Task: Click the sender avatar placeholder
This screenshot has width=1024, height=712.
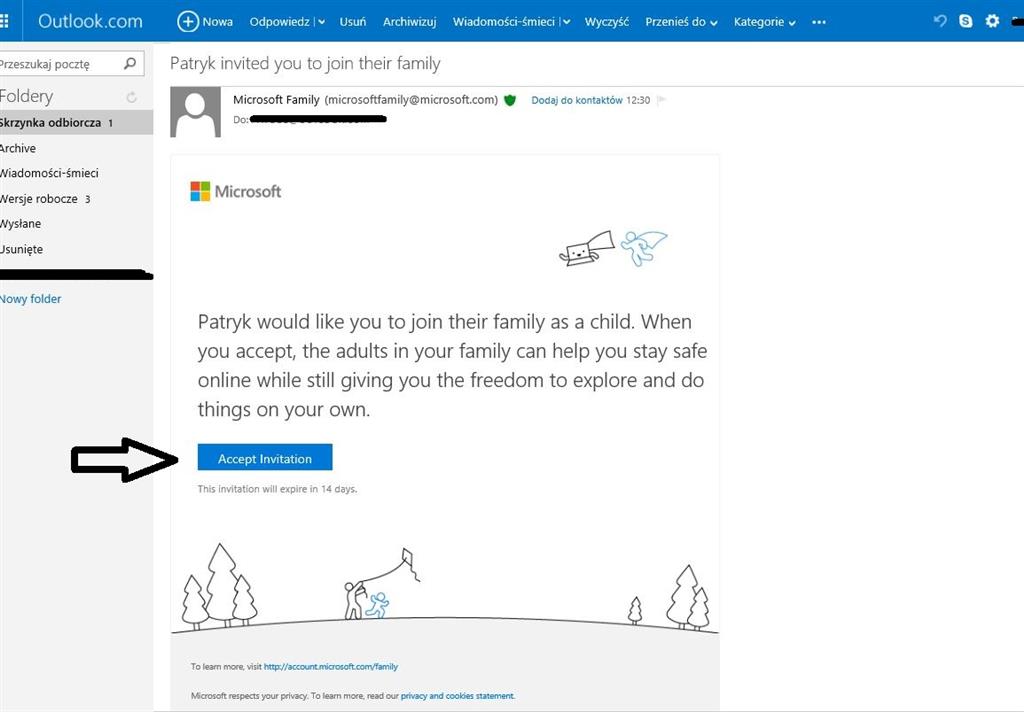Action: [195, 112]
